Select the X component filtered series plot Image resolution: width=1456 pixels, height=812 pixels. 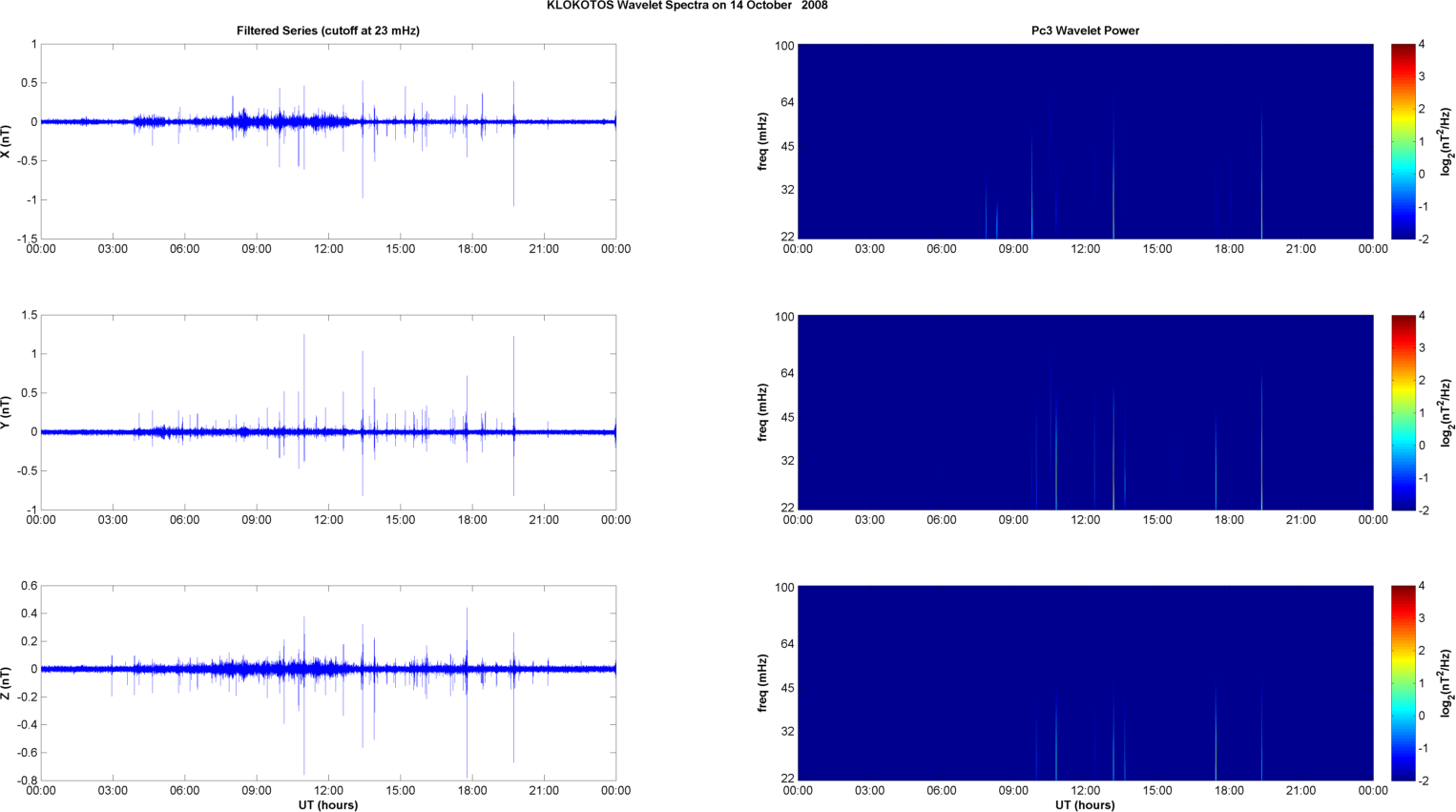[x=328, y=141]
